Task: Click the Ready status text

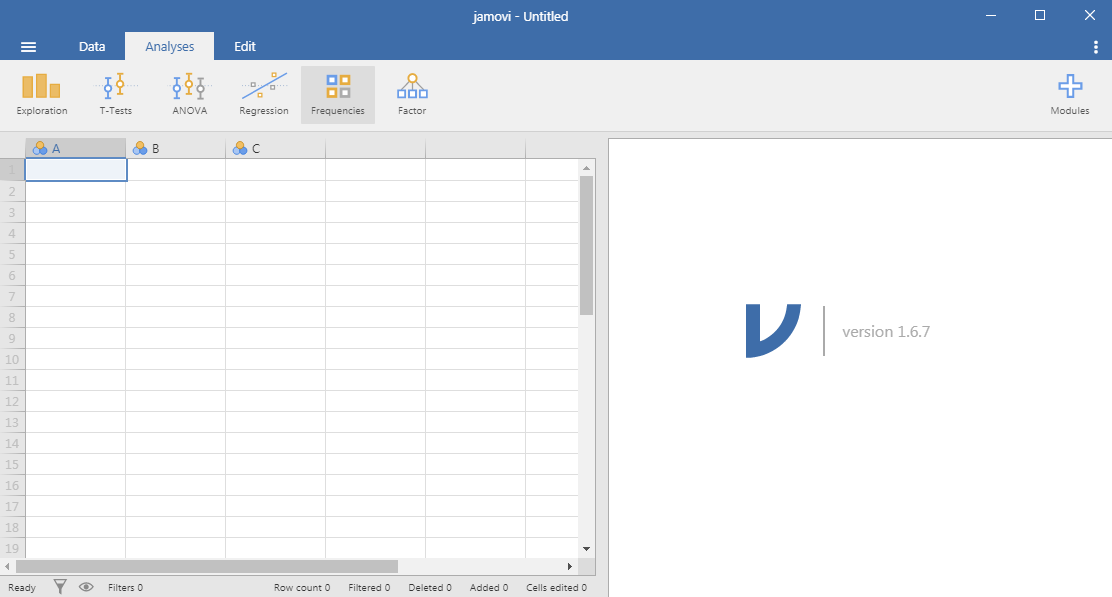Action: tap(22, 588)
